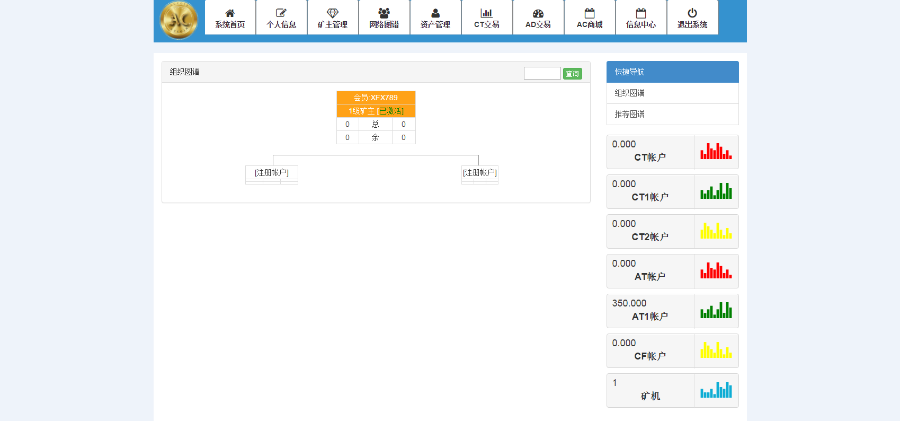Open the AC商城 calendar tab
This screenshot has width=900, height=421.
click(589, 18)
